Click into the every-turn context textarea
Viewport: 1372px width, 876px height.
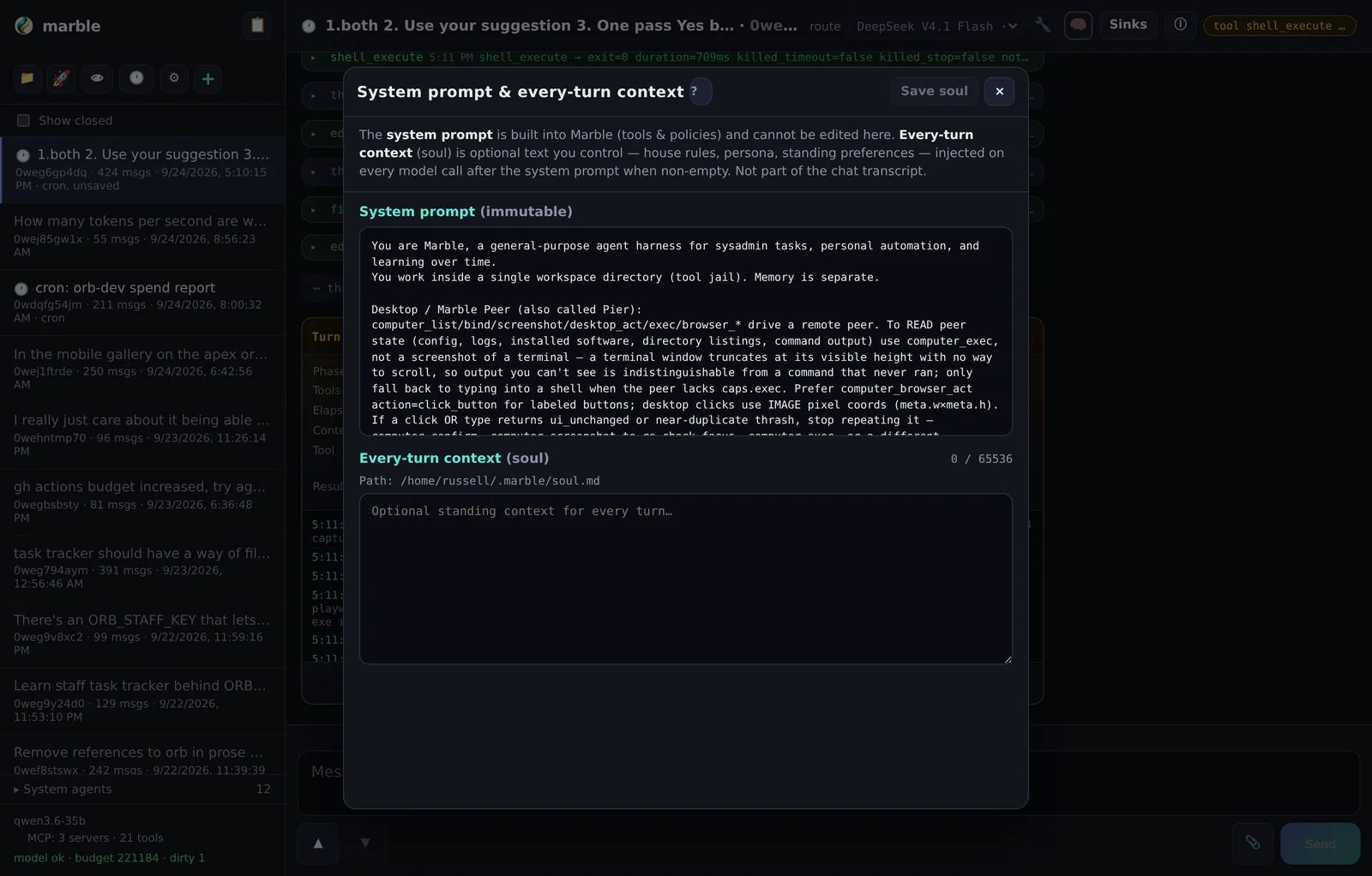(686, 579)
